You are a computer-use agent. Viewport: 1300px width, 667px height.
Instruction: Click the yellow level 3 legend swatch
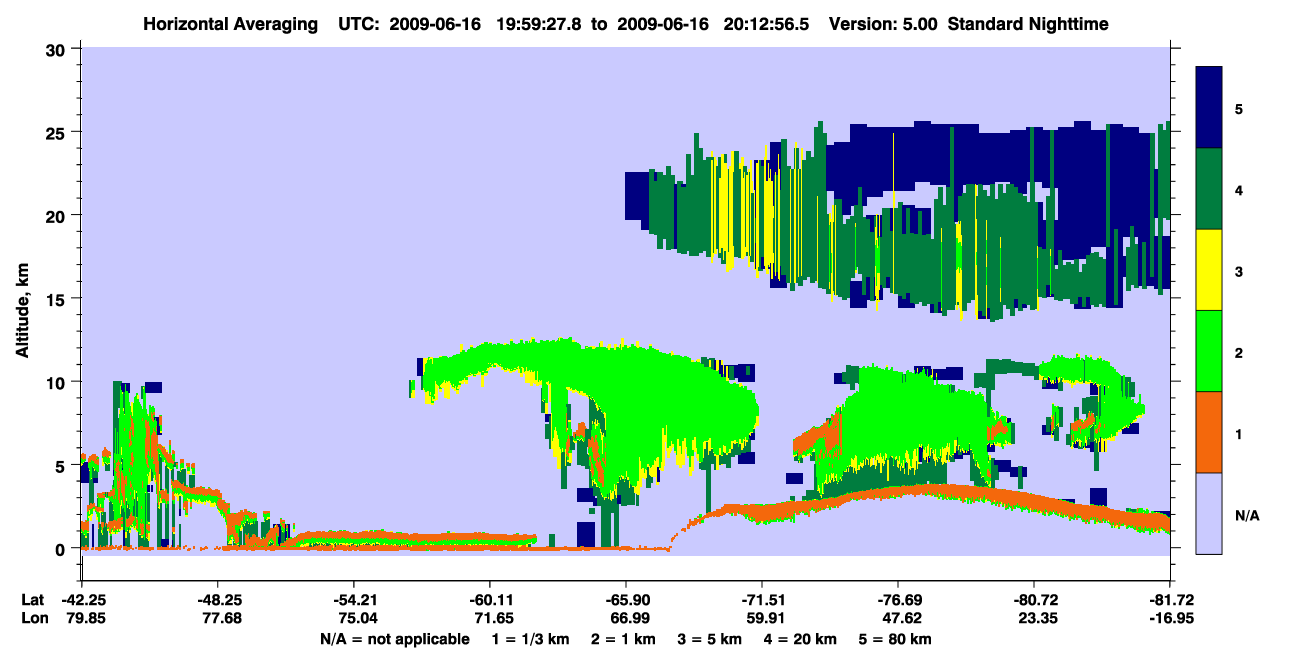pyautogui.click(x=1209, y=270)
